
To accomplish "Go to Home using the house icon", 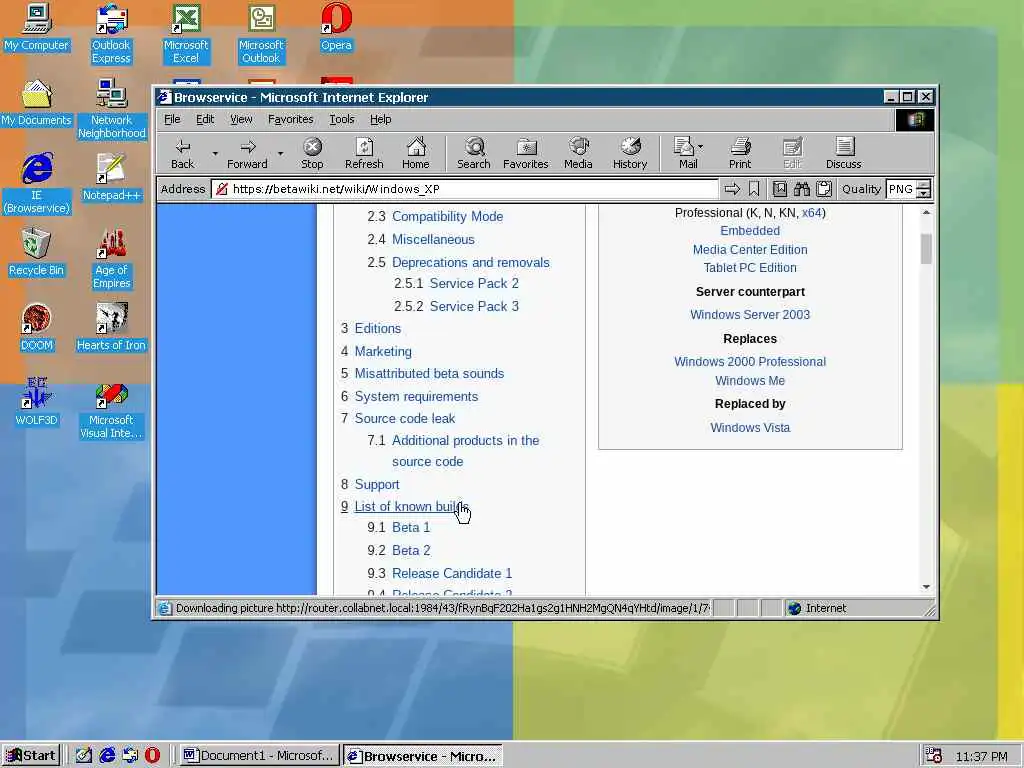I will (415, 154).
